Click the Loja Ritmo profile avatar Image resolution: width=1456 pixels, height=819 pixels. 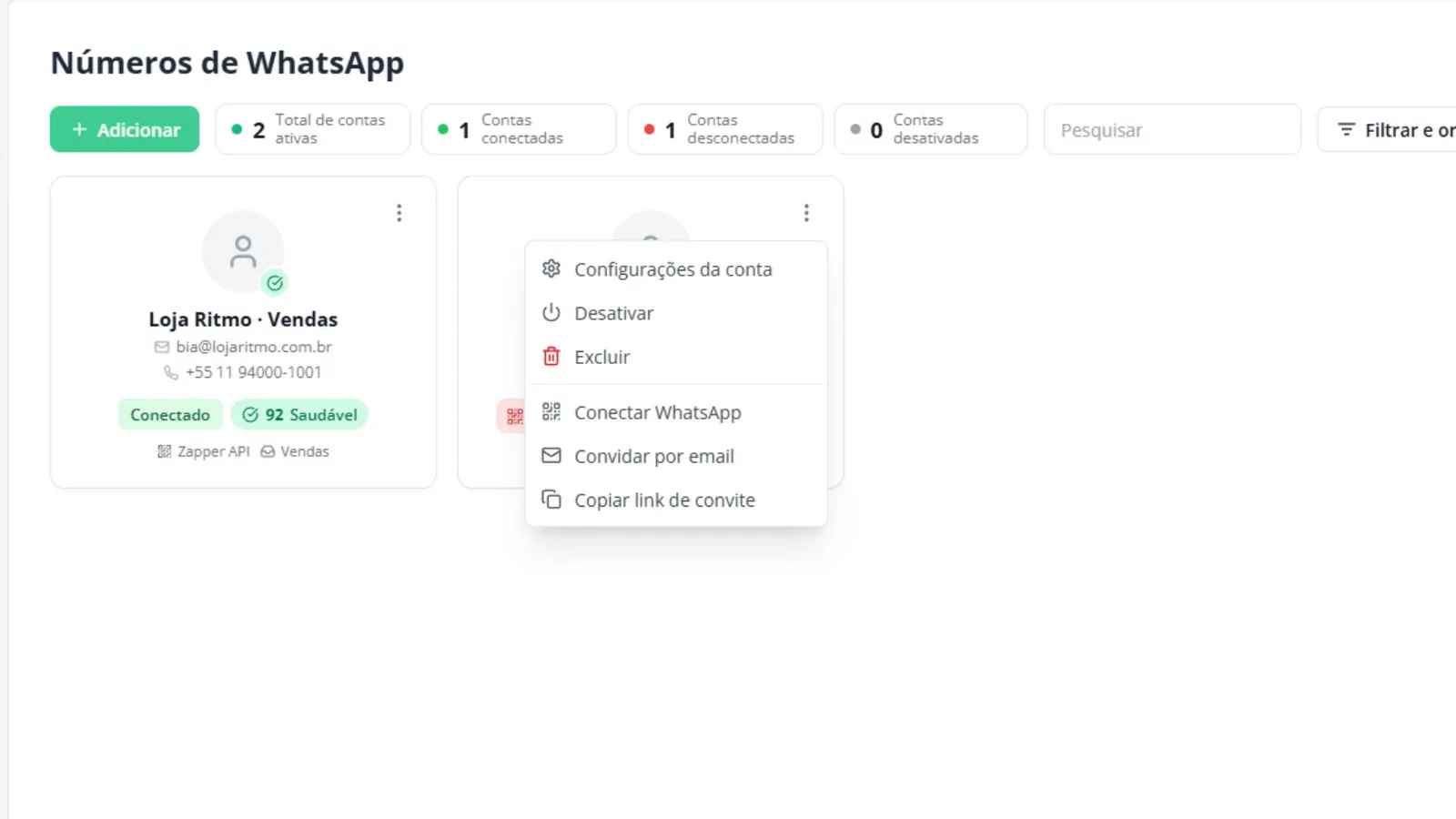pos(243,252)
